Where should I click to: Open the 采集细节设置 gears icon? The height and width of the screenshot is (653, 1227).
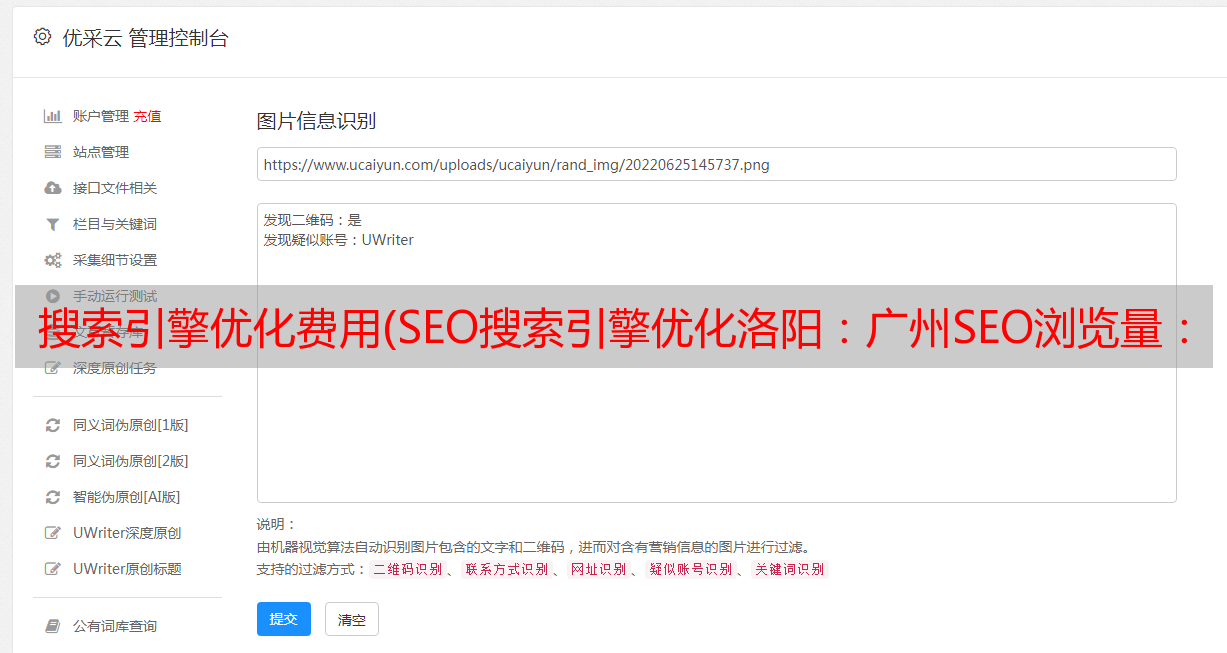point(53,260)
